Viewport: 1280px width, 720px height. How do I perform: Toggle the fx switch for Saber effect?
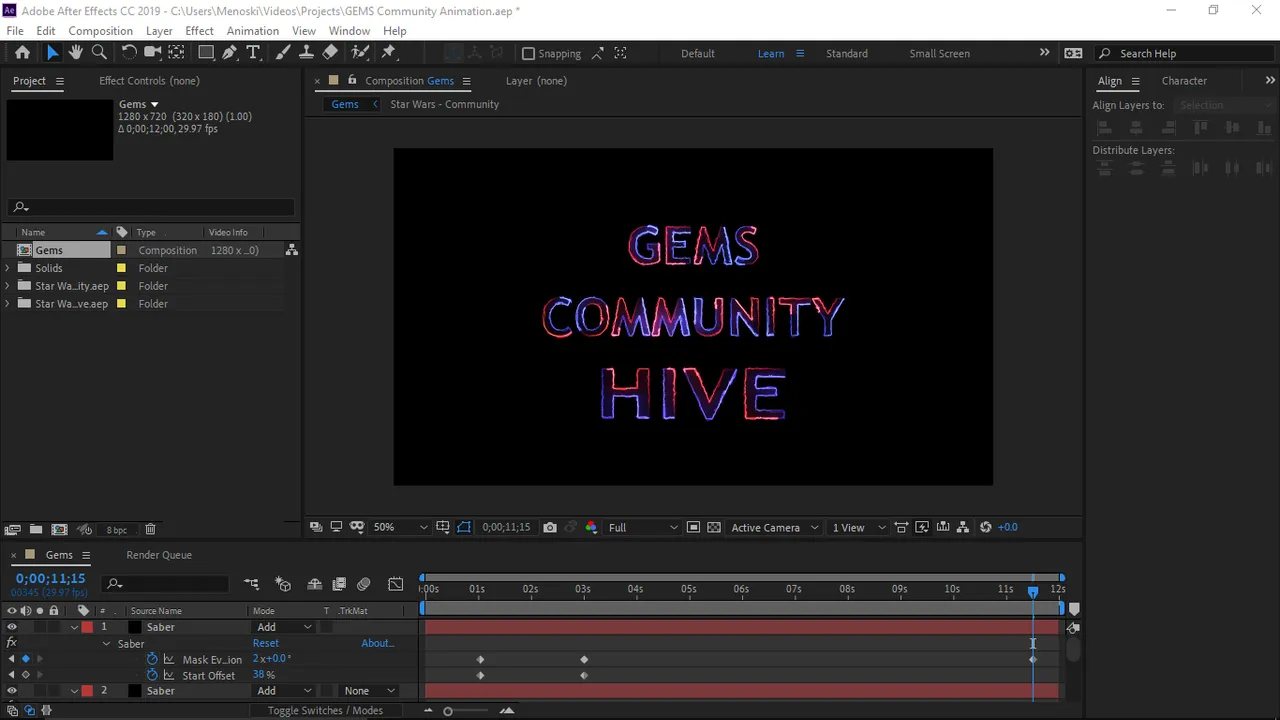tap(12, 643)
